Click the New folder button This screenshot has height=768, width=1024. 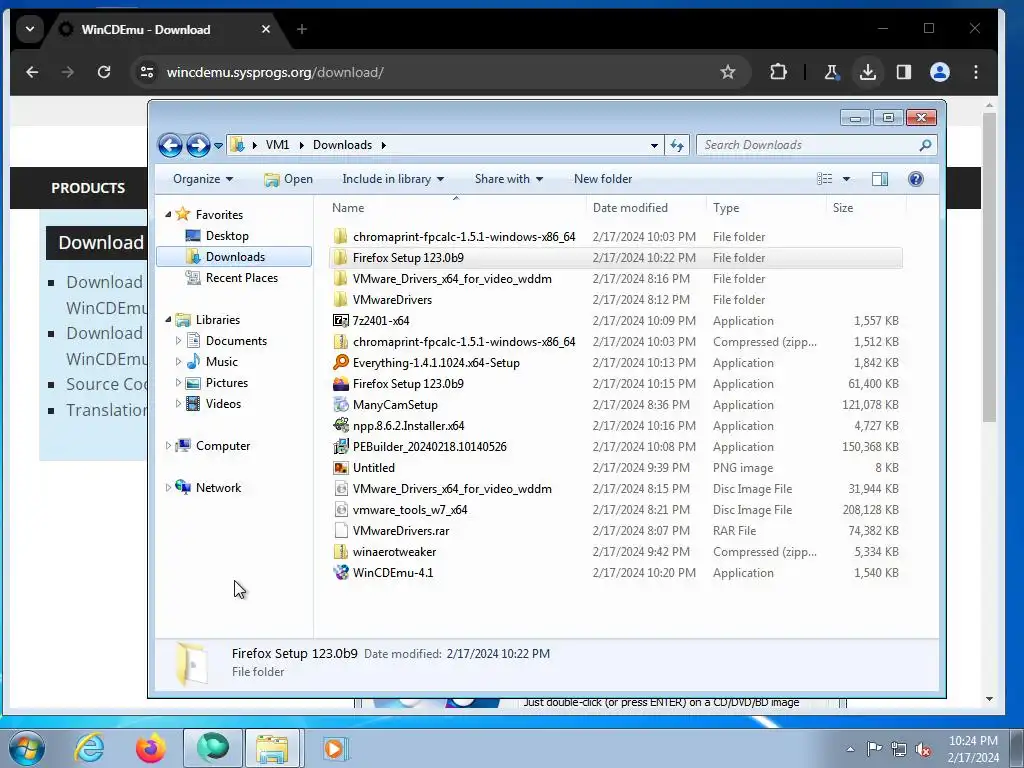[x=603, y=179]
